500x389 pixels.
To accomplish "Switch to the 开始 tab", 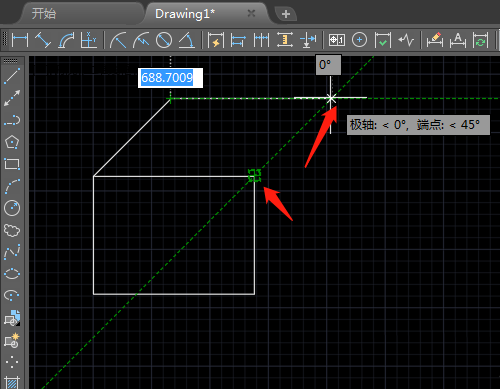I will click(x=44, y=14).
